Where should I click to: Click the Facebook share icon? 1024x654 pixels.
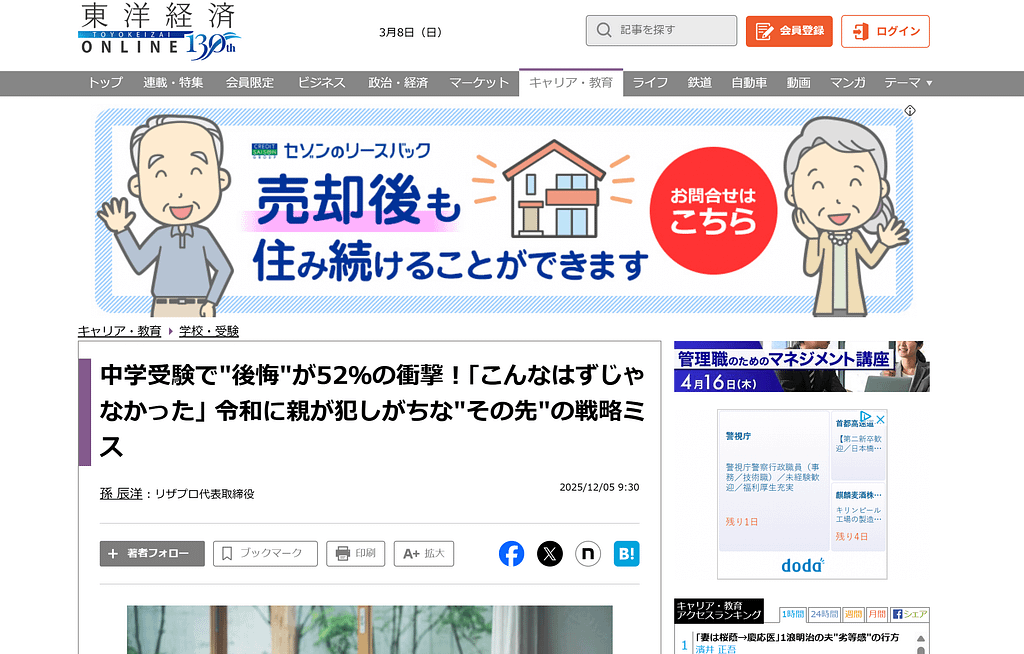click(x=511, y=554)
